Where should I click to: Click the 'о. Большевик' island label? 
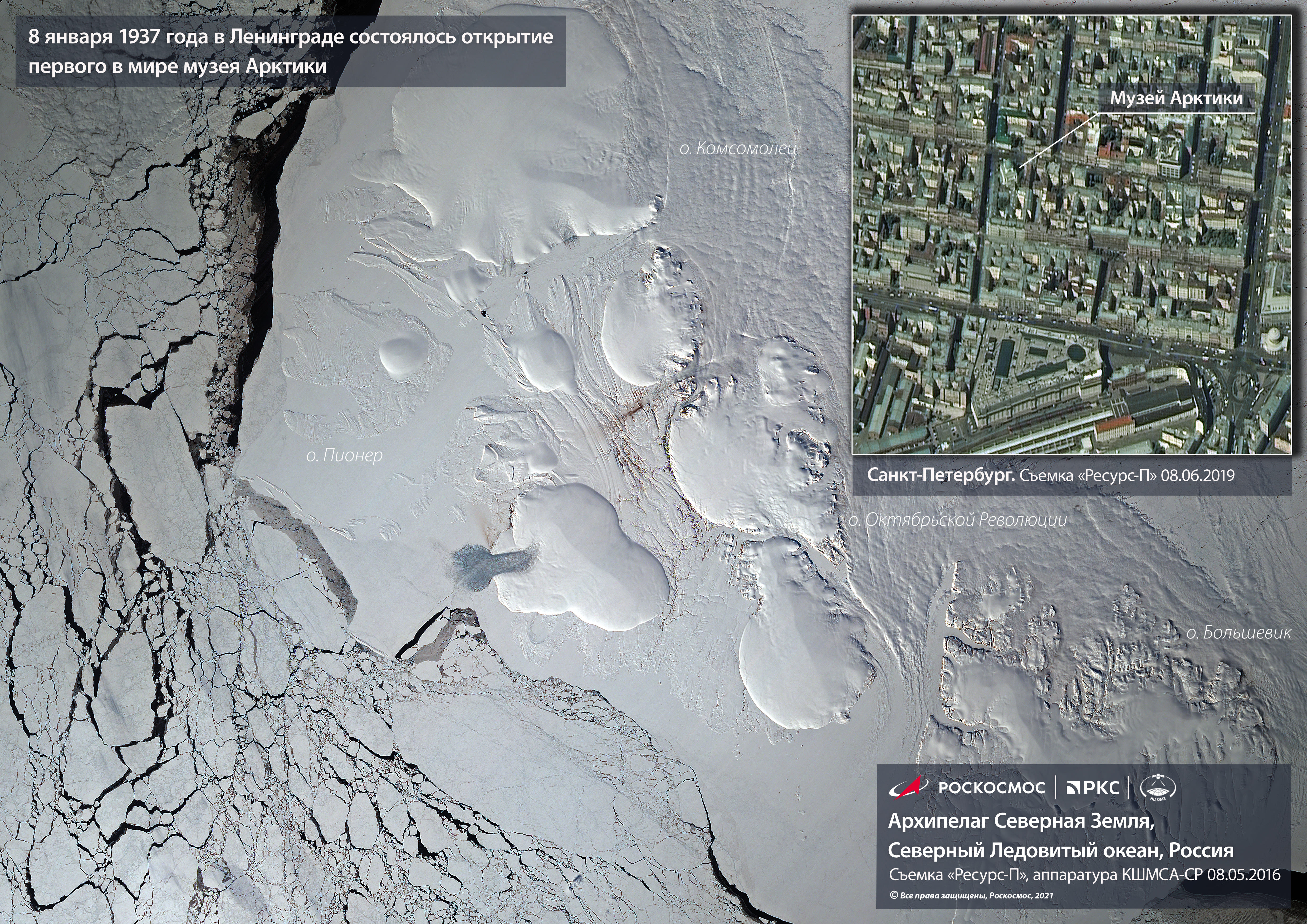coord(1239,633)
